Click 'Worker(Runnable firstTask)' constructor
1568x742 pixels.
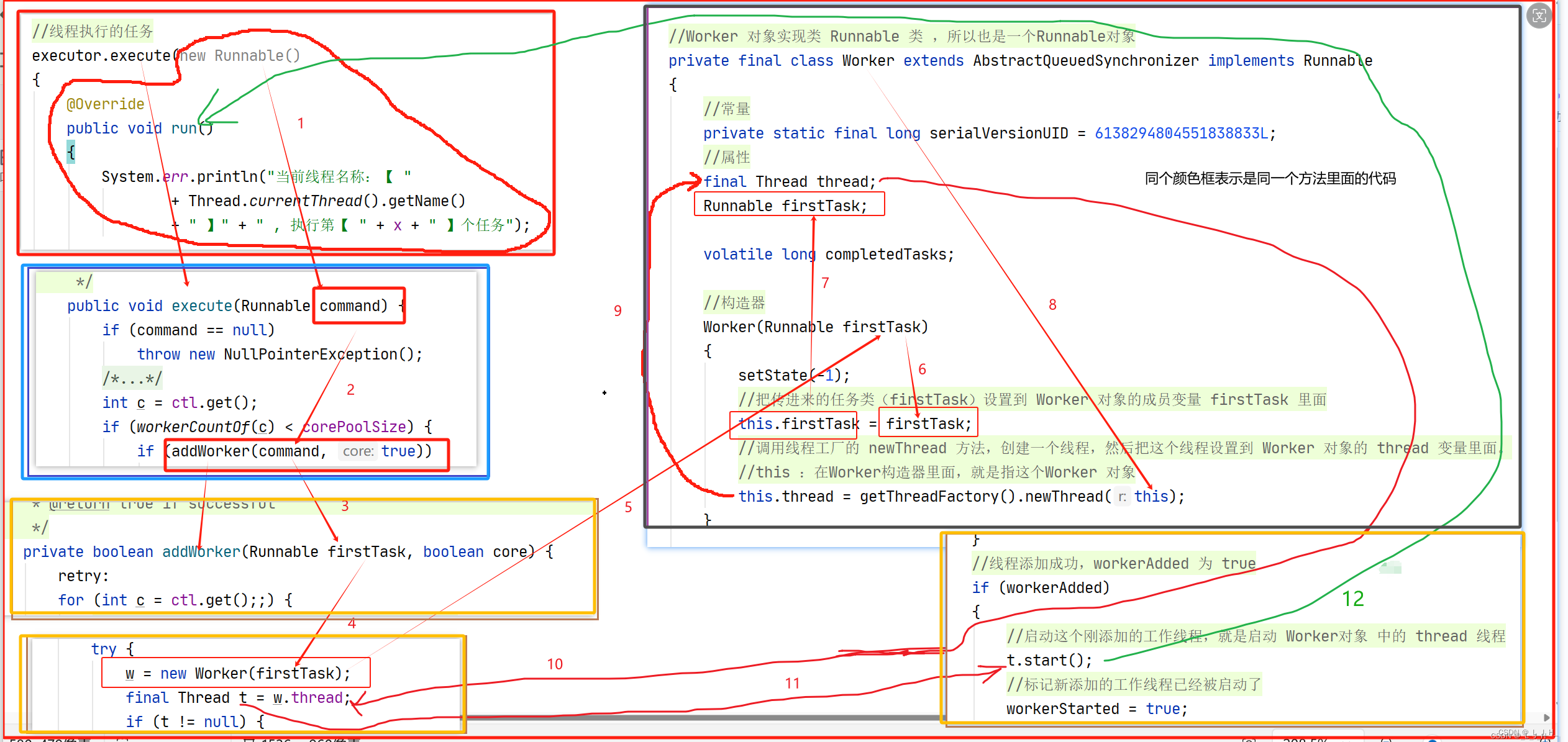click(x=816, y=327)
